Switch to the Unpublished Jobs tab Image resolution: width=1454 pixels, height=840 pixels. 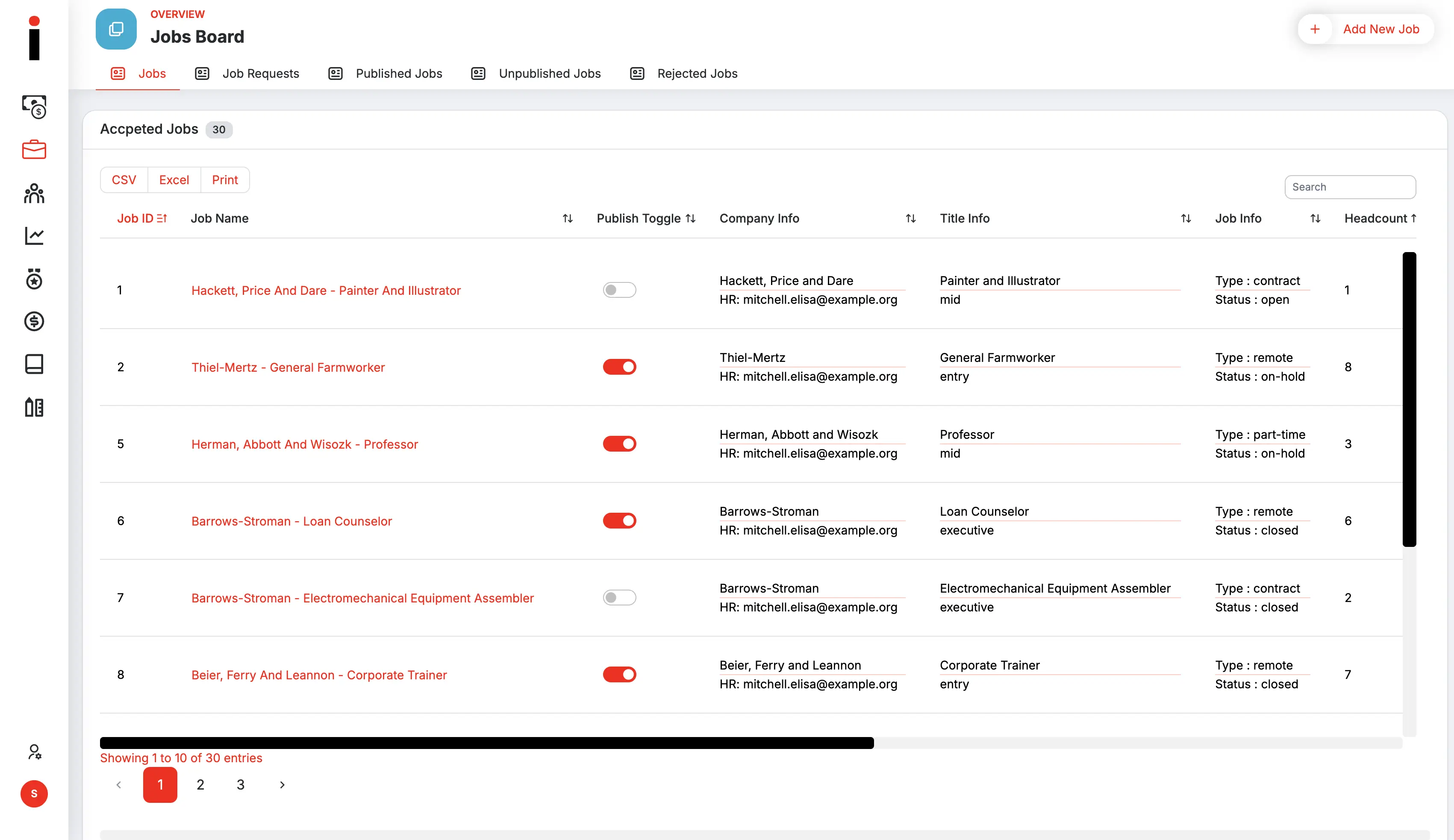click(x=536, y=73)
